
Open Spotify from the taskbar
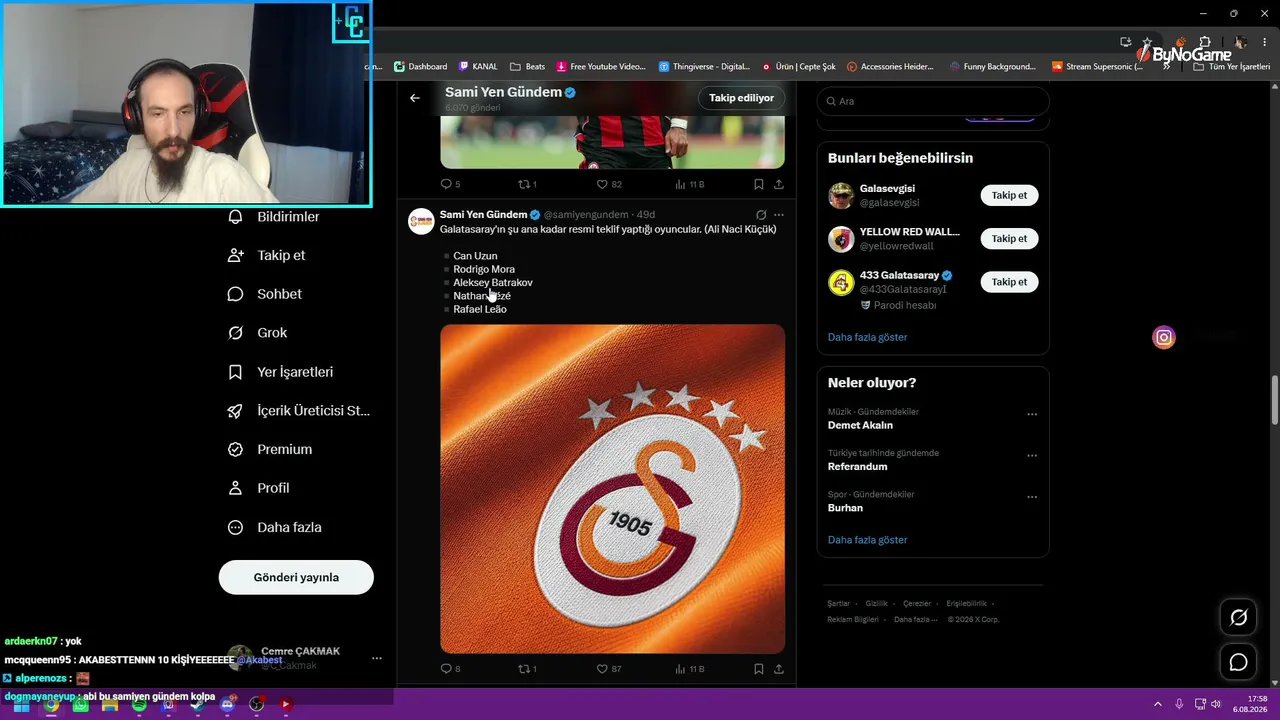(x=139, y=705)
